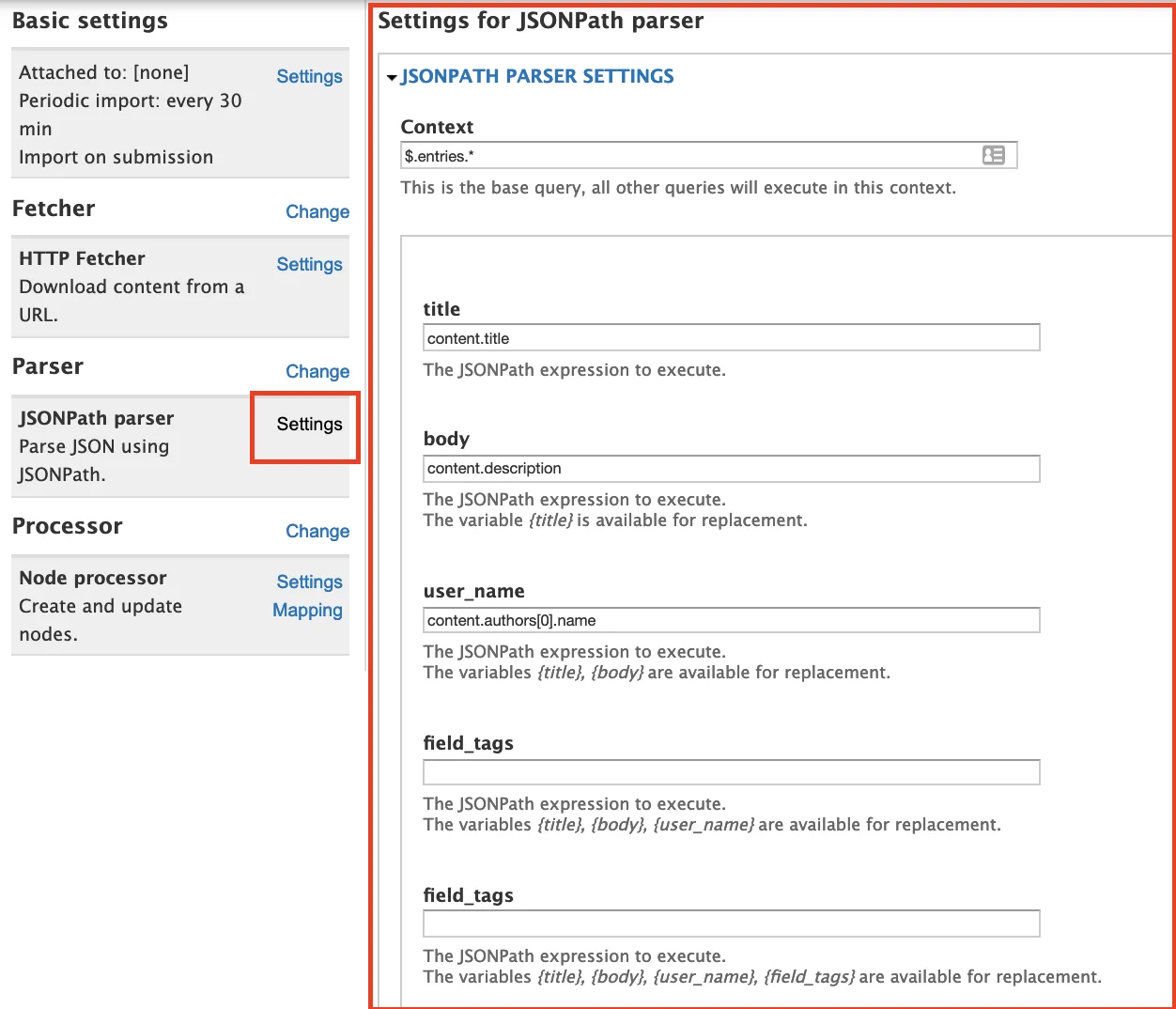Edit the user_name expression field

tap(732, 620)
